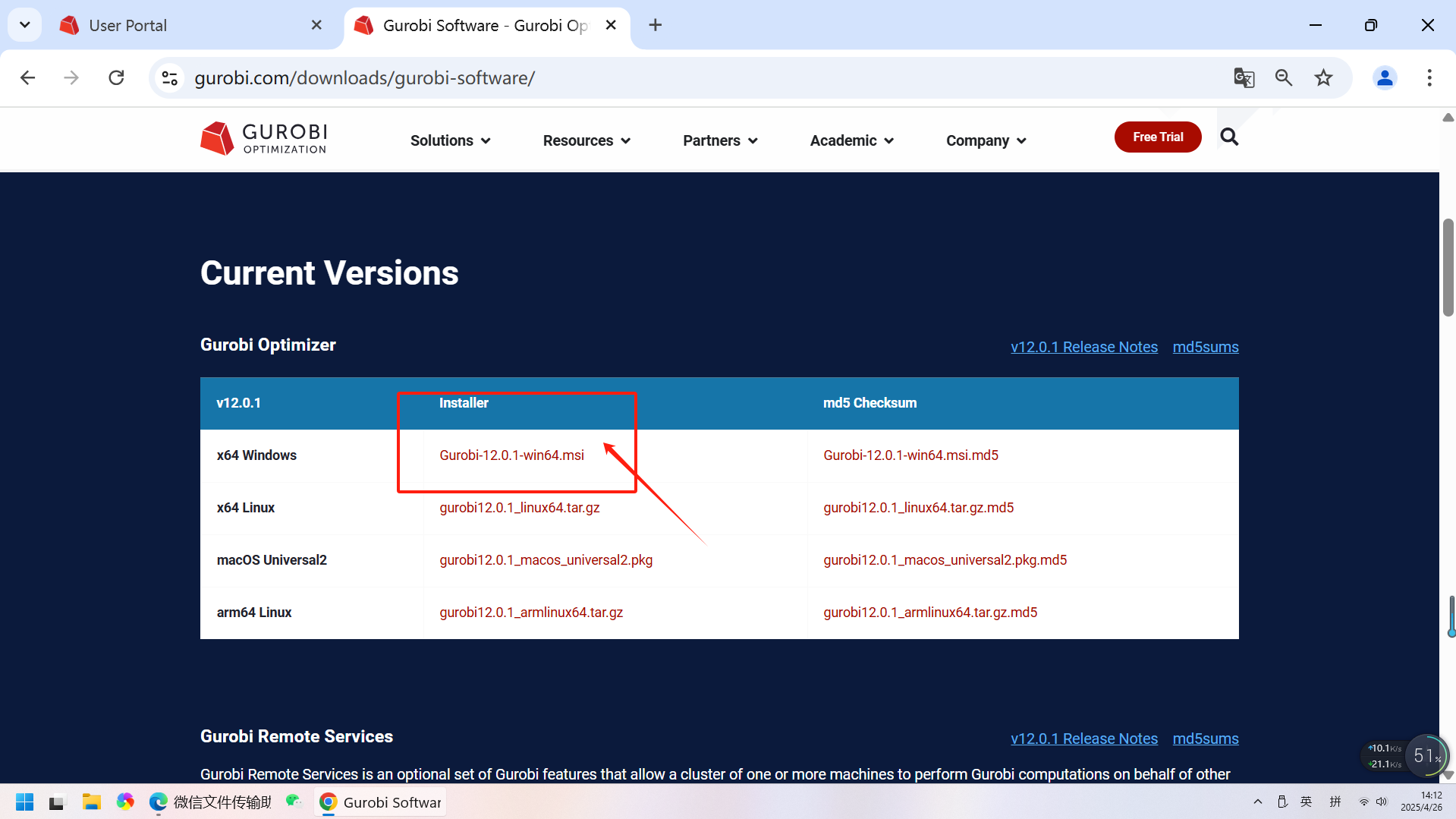Click the Free Trial button
The width and height of the screenshot is (1456, 819).
(1158, 137)
